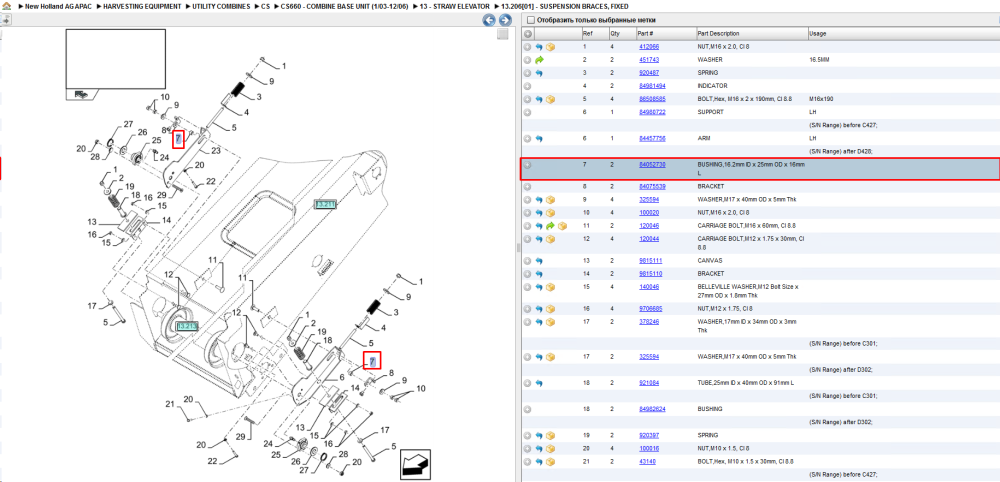Add BRACKET 84075539 with plus button
The width and height of the screenshot is (1000, 482).
click(x=527, y=187)
